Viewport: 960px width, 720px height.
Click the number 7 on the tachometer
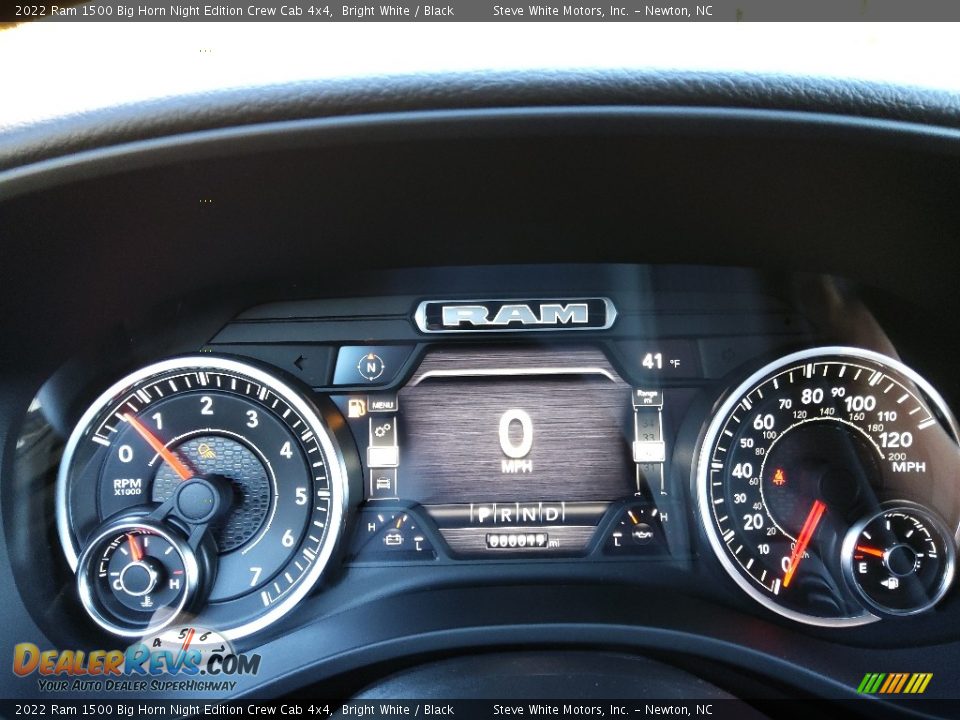(255, 576)
